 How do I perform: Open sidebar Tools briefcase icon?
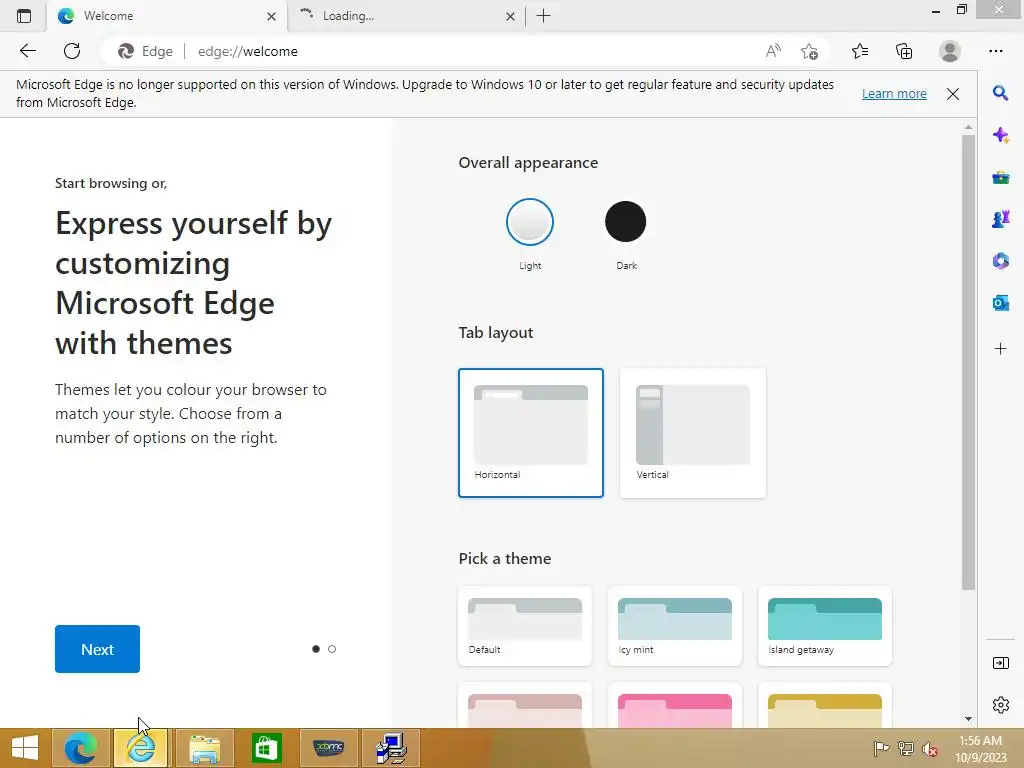[1000, 177]
